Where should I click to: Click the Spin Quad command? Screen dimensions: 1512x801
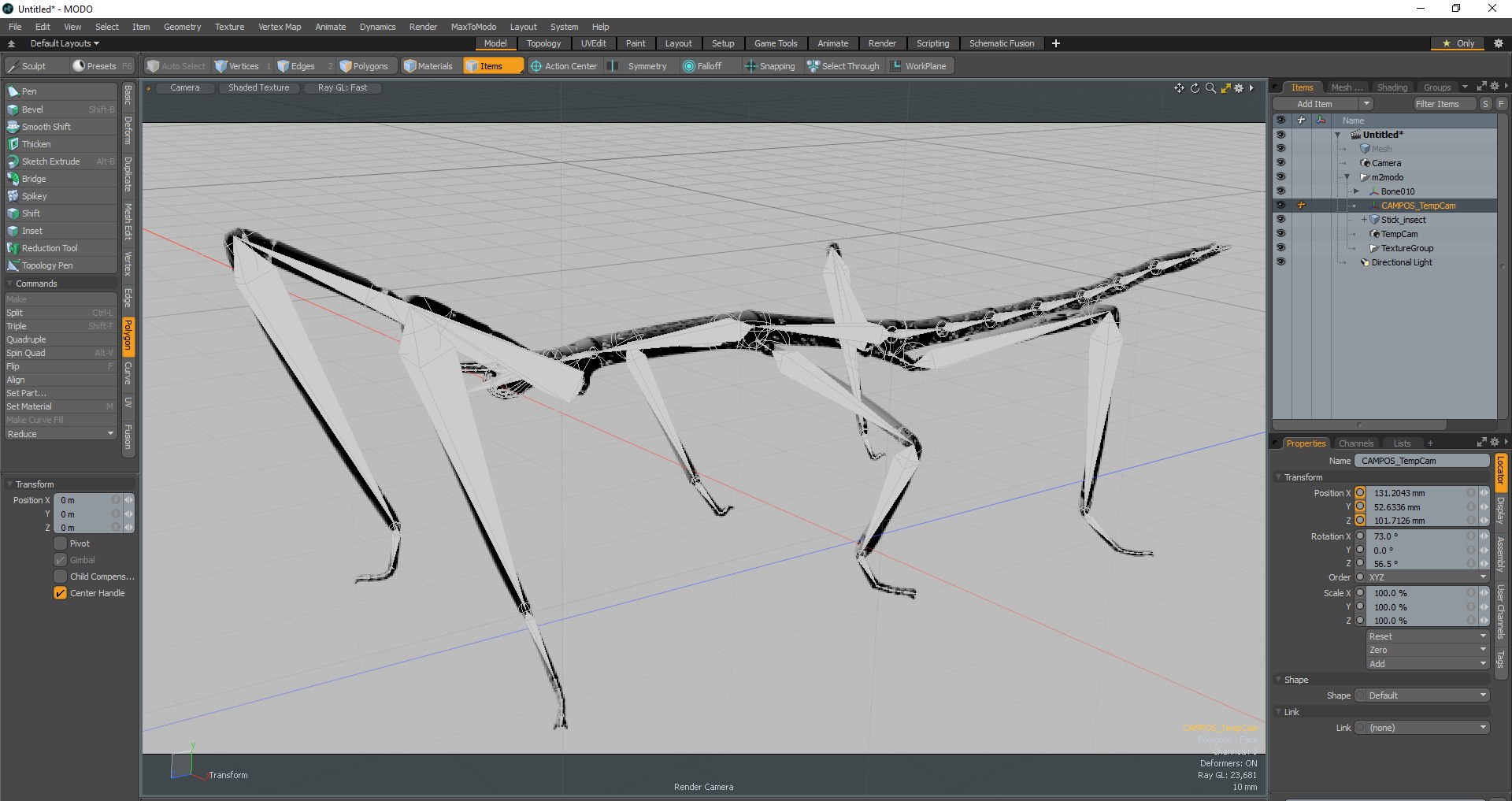(x=61, y=353)
